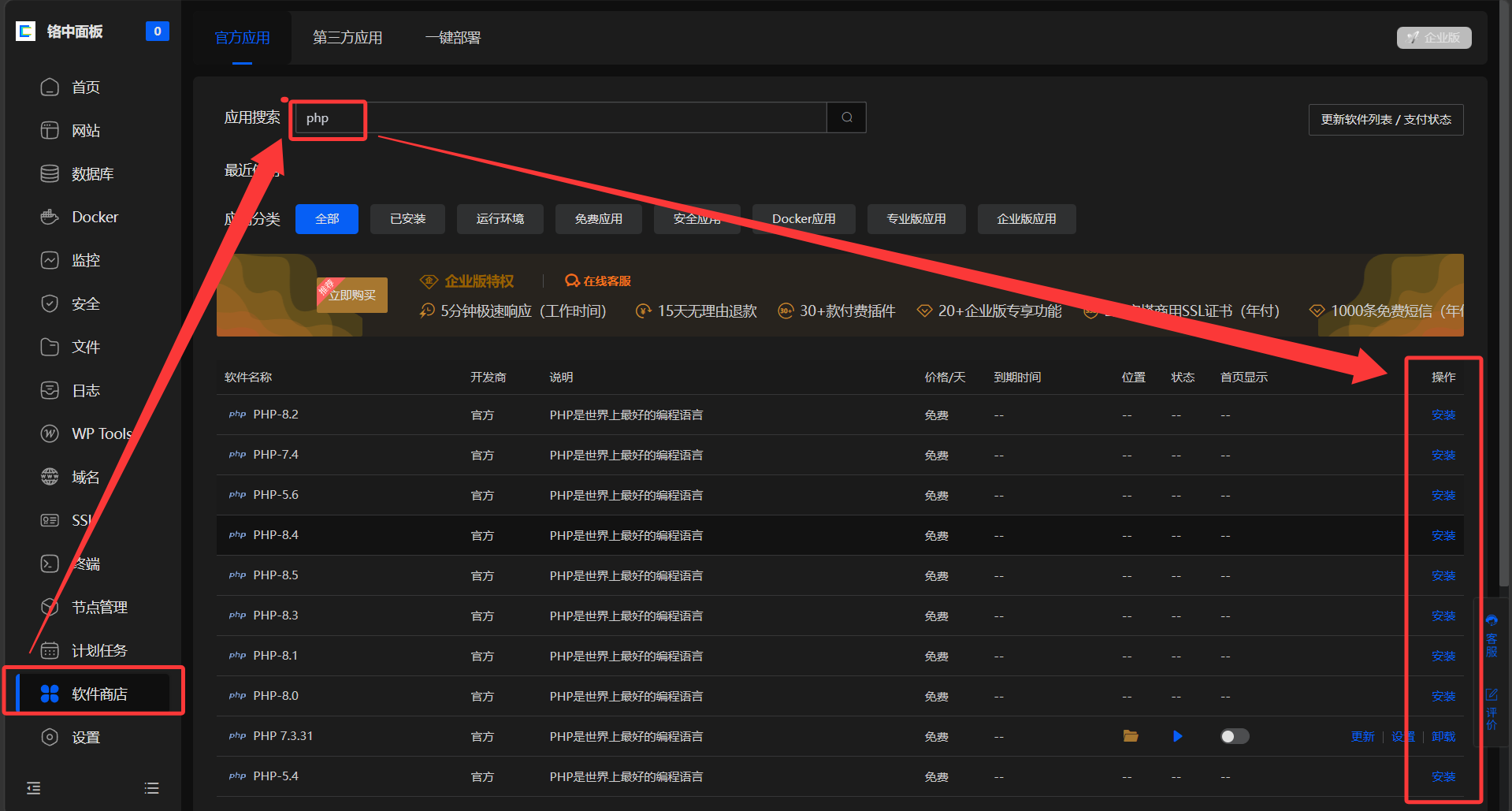Select the 专业版应用 category filter

[x=916, y=219]
